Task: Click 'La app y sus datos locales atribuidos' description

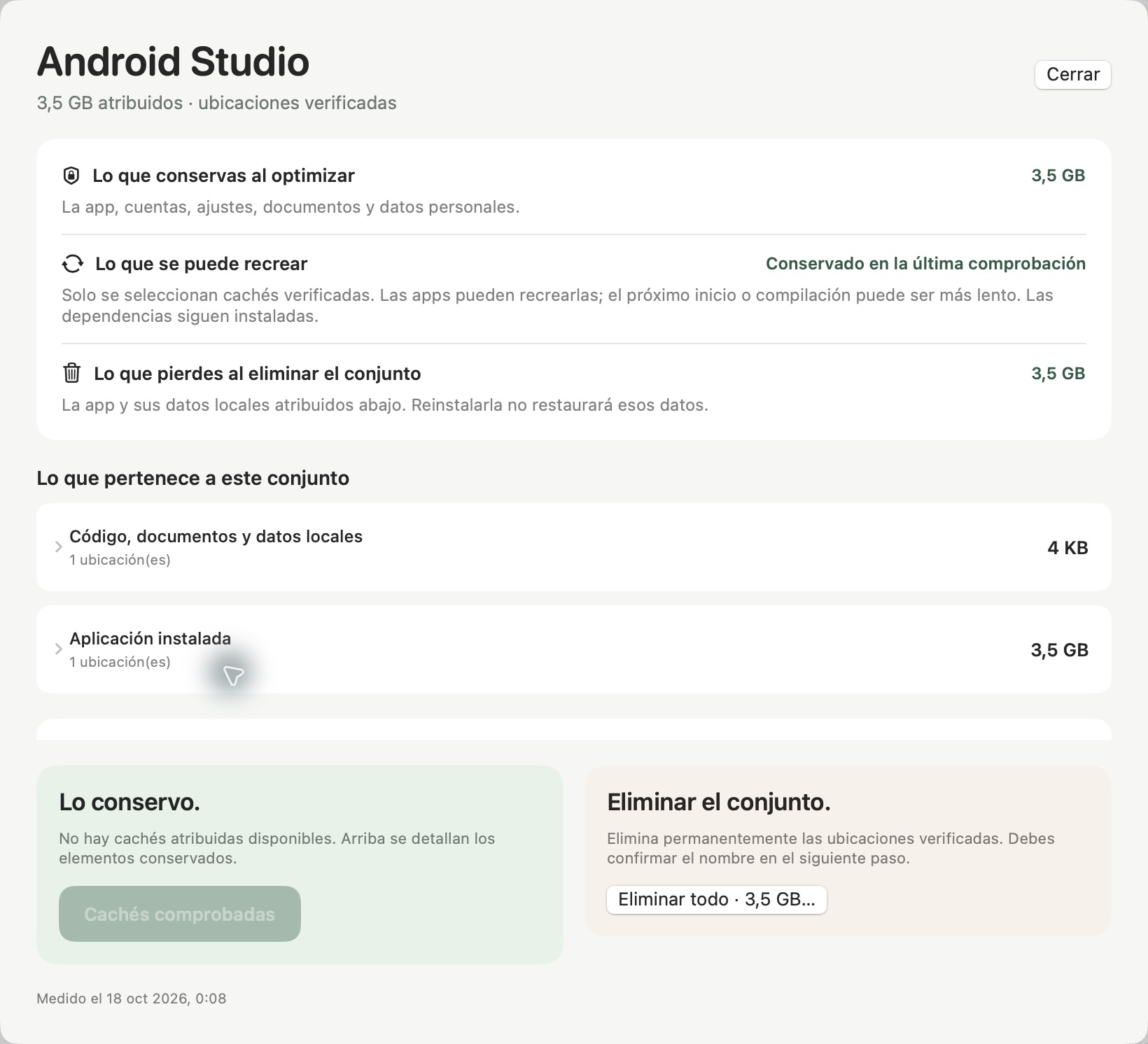Action: click(x=385, y=405)
